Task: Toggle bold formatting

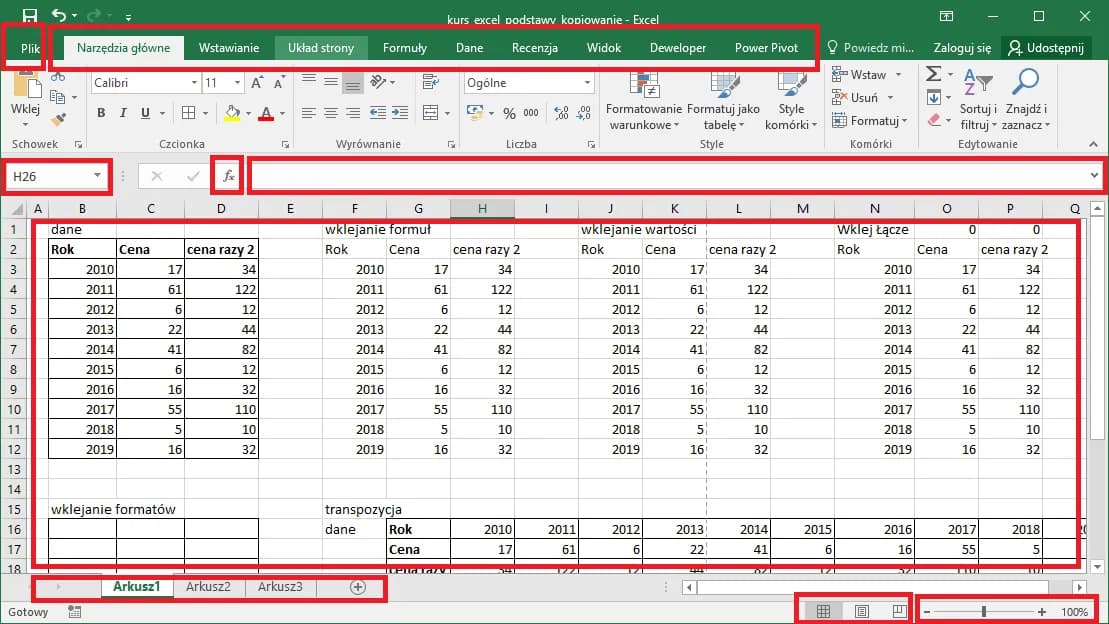Action: click(100, 113)
